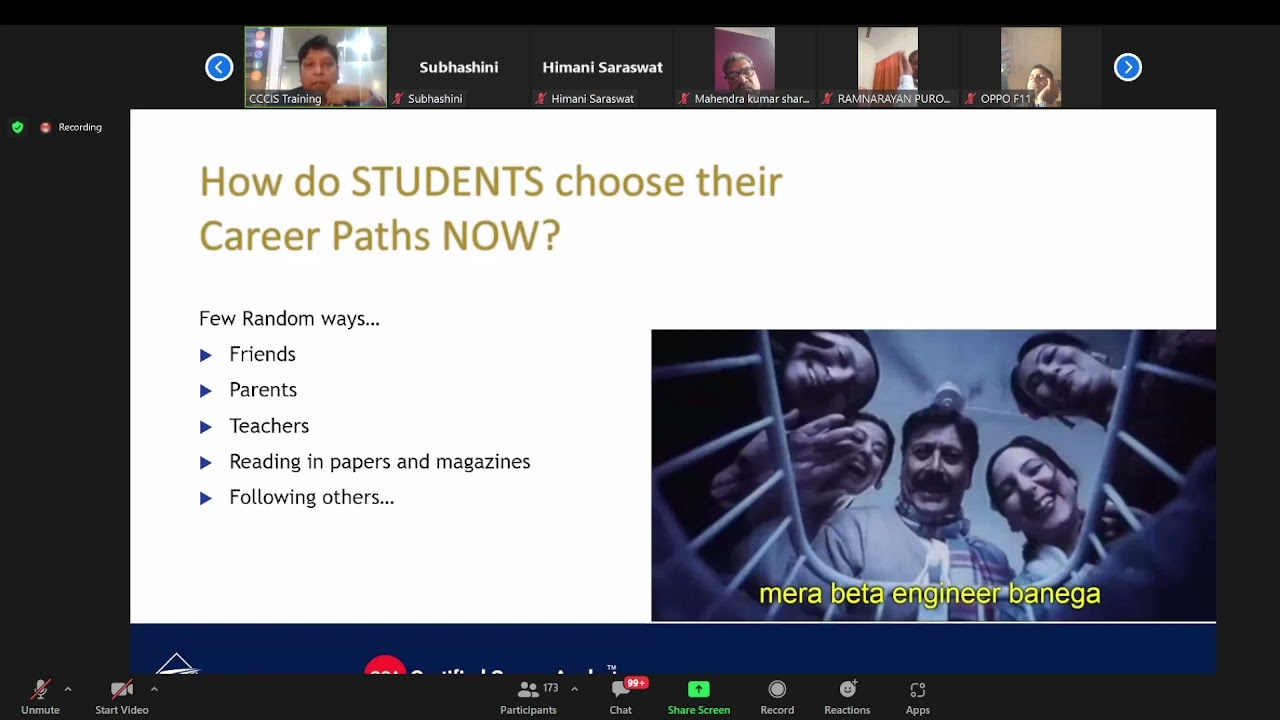Show next participants with right arrow
1280x720 pixels.
pyautogui.click(x=1128, y=67)
